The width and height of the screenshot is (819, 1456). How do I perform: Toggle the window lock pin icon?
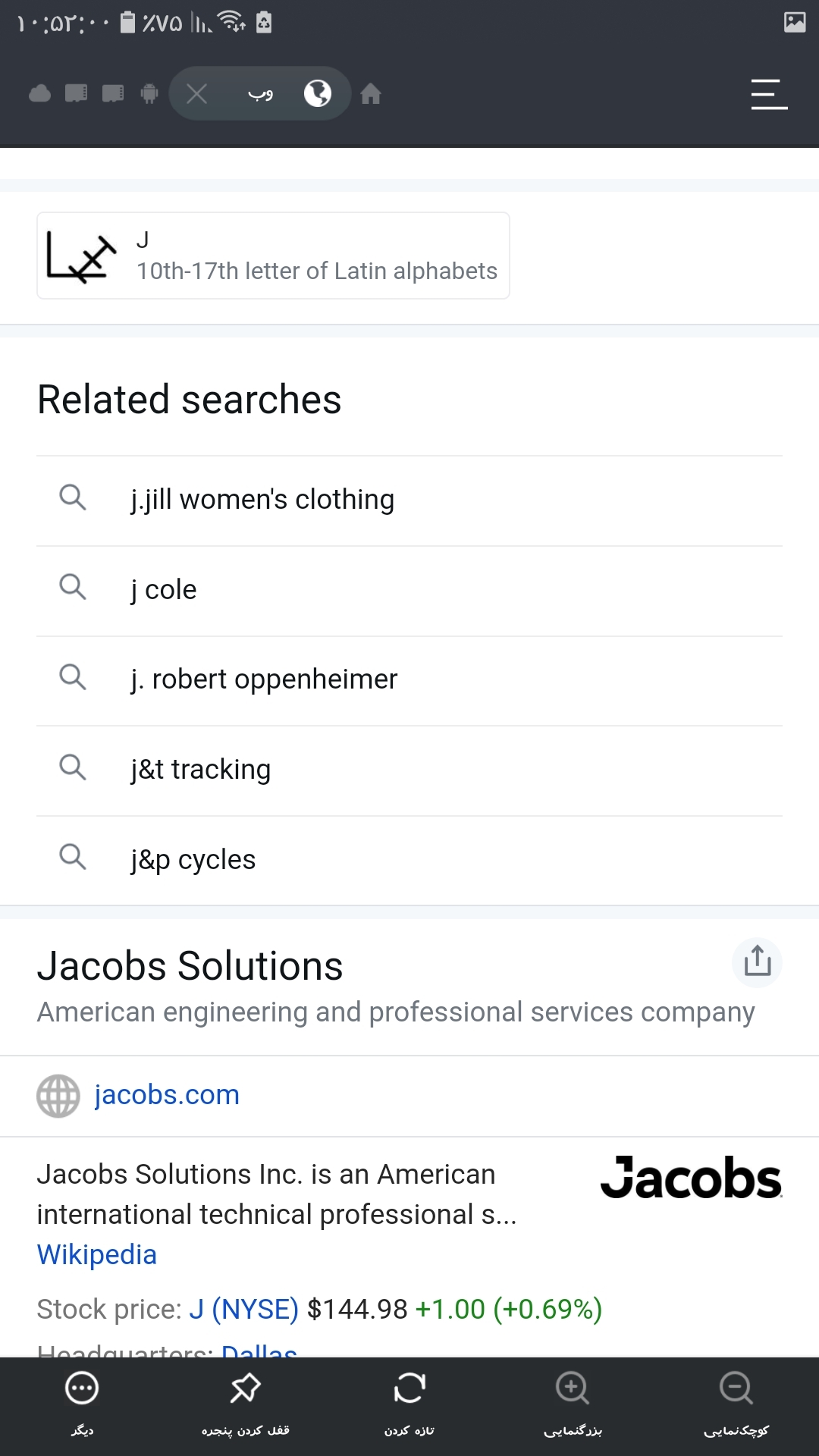(x=245, y=1389)
